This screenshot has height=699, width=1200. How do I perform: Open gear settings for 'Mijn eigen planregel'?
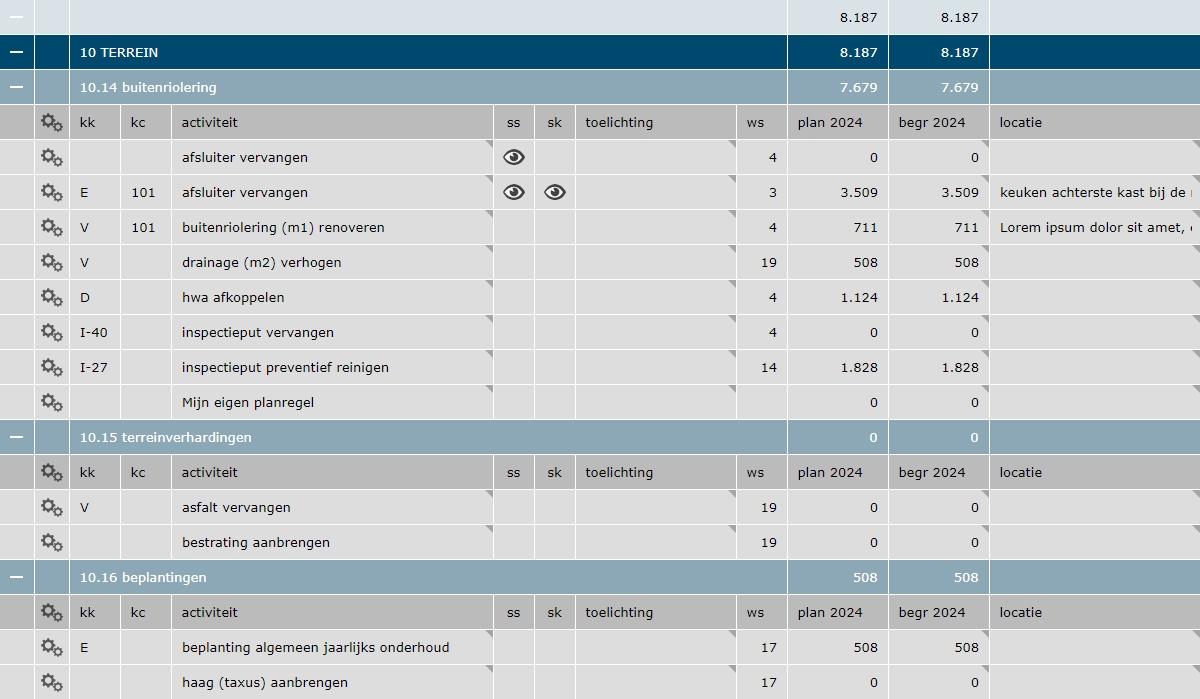51,402
